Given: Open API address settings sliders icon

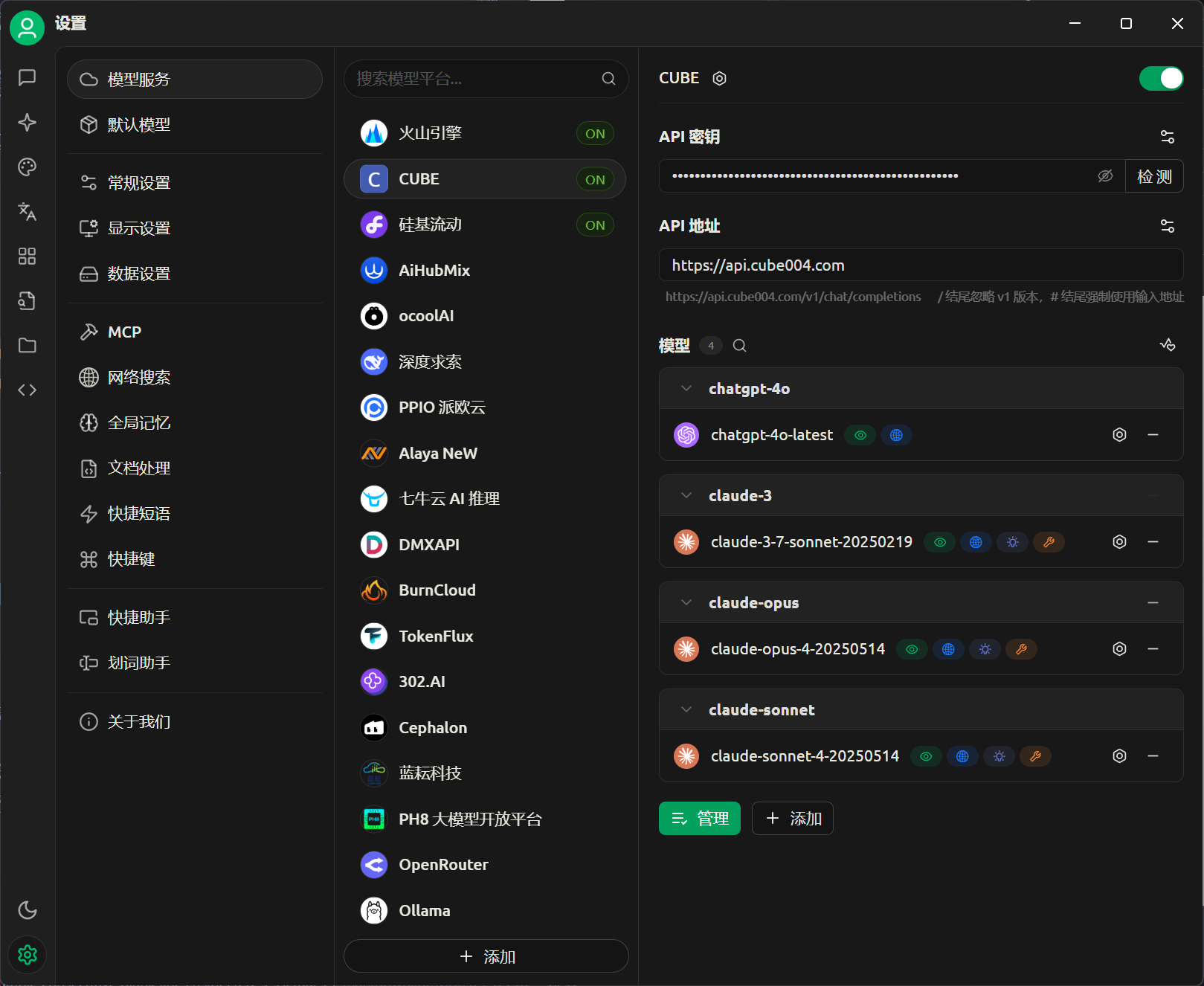Looking at the screenshot, I should [x=1168, y=226].
